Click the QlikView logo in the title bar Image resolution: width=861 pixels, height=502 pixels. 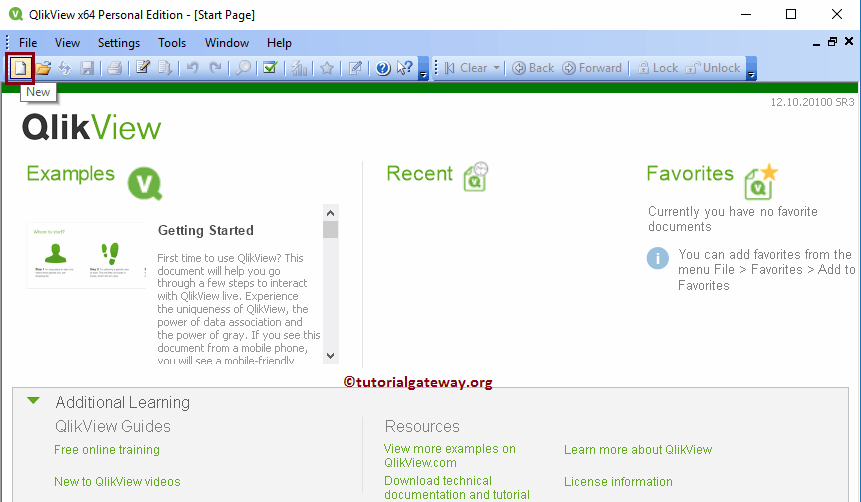16,14
